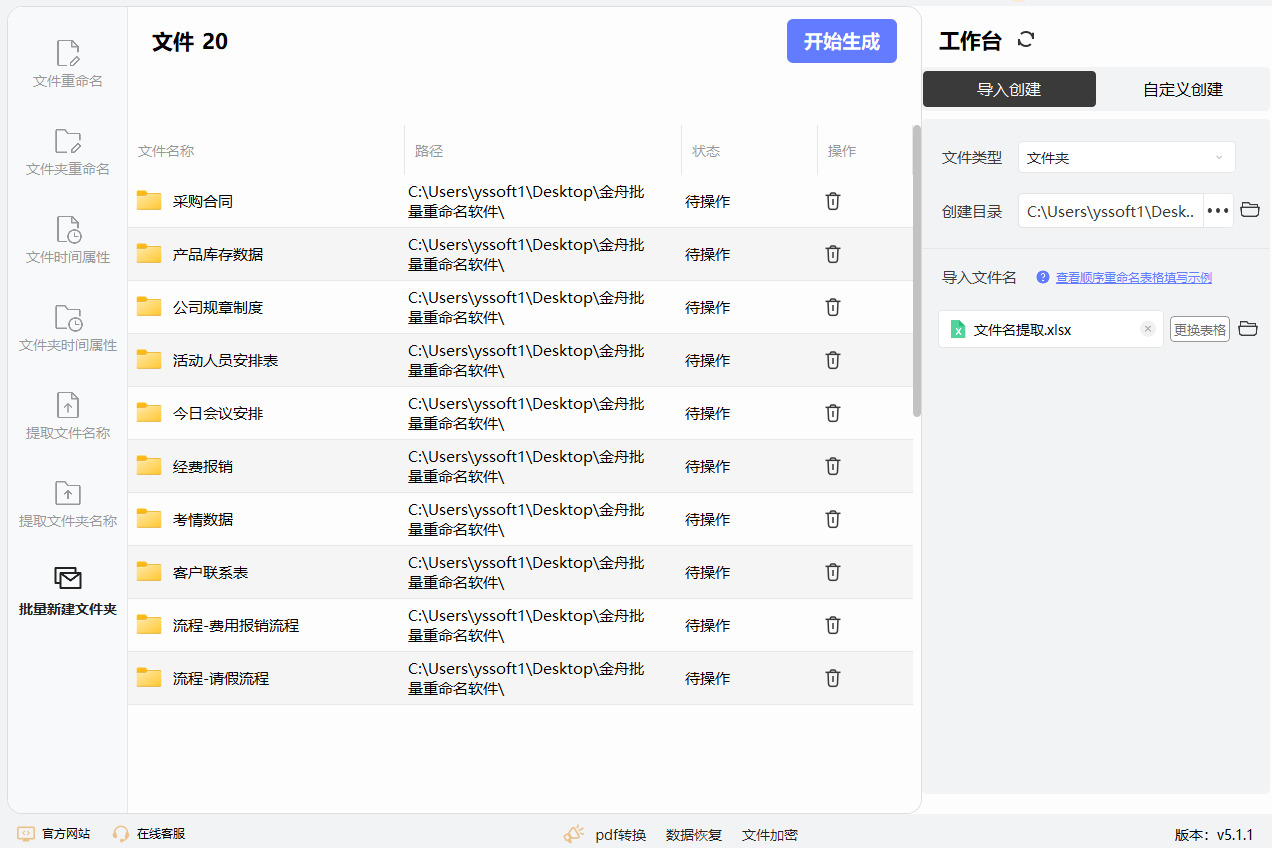
Task: Click the 更换表格 button
Action: [1199, 329]
